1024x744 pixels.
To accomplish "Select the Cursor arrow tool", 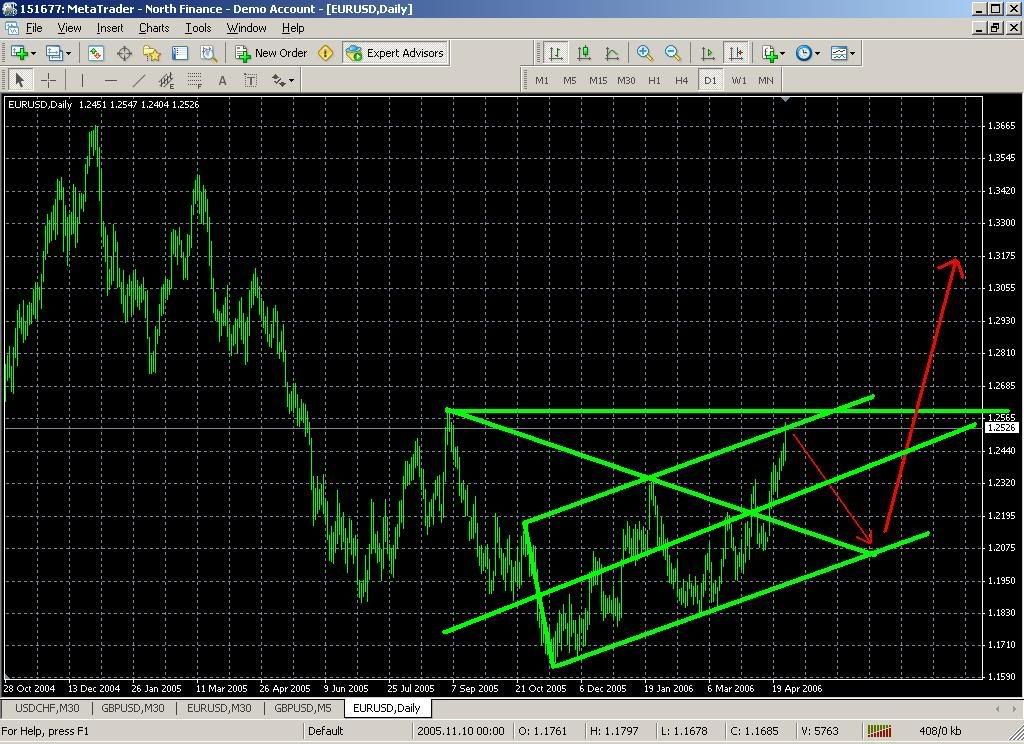I will click(x=20, y=80).
